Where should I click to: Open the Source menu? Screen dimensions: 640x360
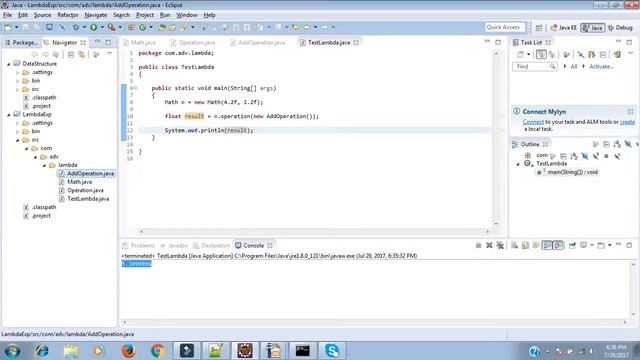pos(42,15)
